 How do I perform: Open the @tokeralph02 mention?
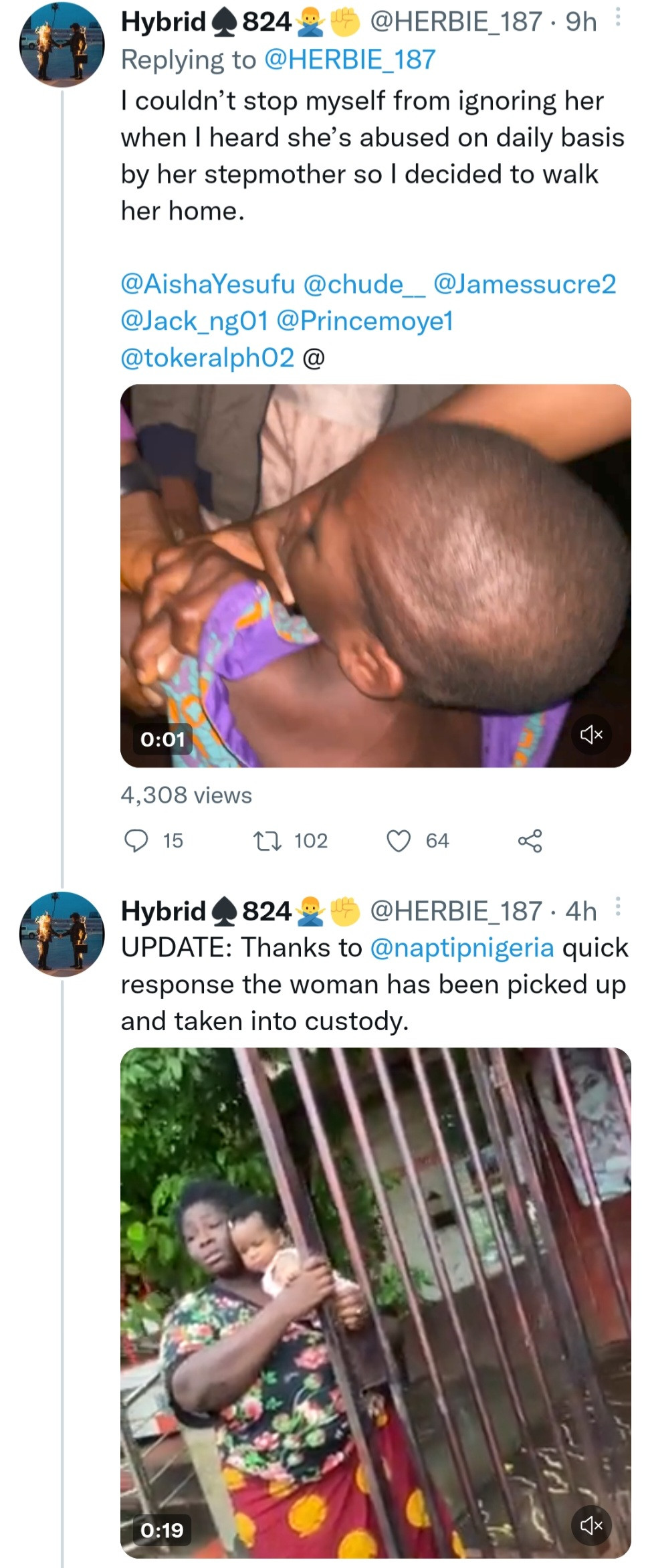tap(207, 358)
